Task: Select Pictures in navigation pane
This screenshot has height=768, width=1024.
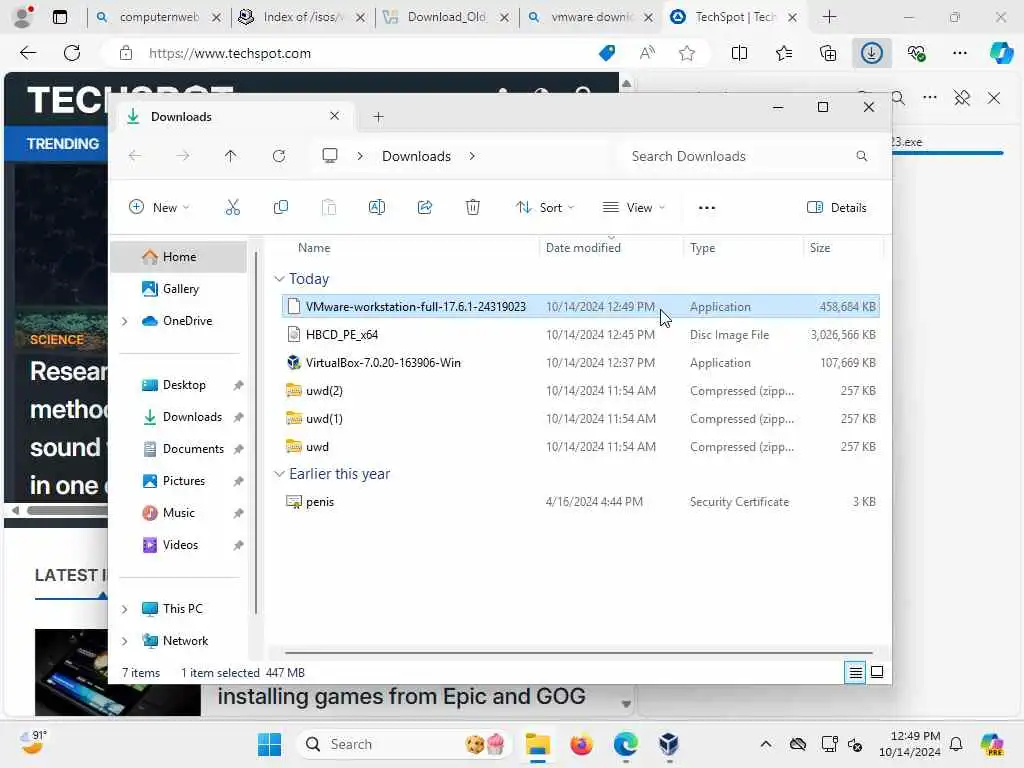Action: 184,481
